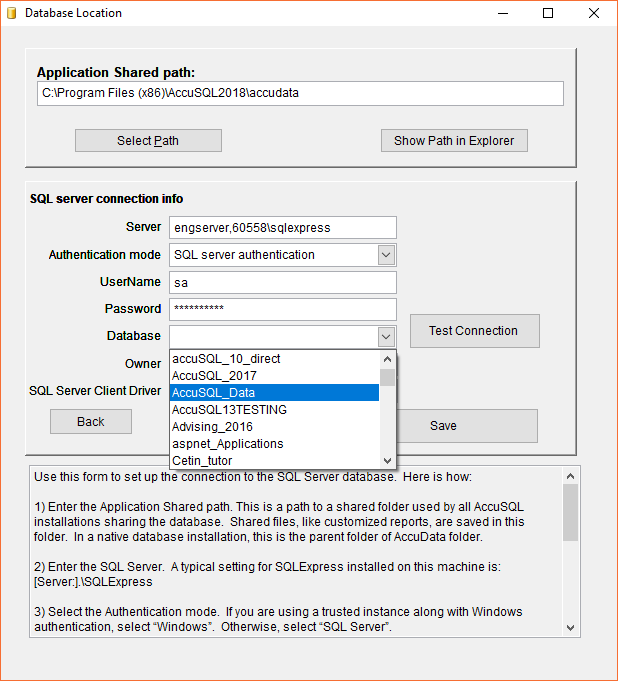618x681 pixels.
Task: Pick aspnet_Applications in the database list
Action: coord(274,443)
